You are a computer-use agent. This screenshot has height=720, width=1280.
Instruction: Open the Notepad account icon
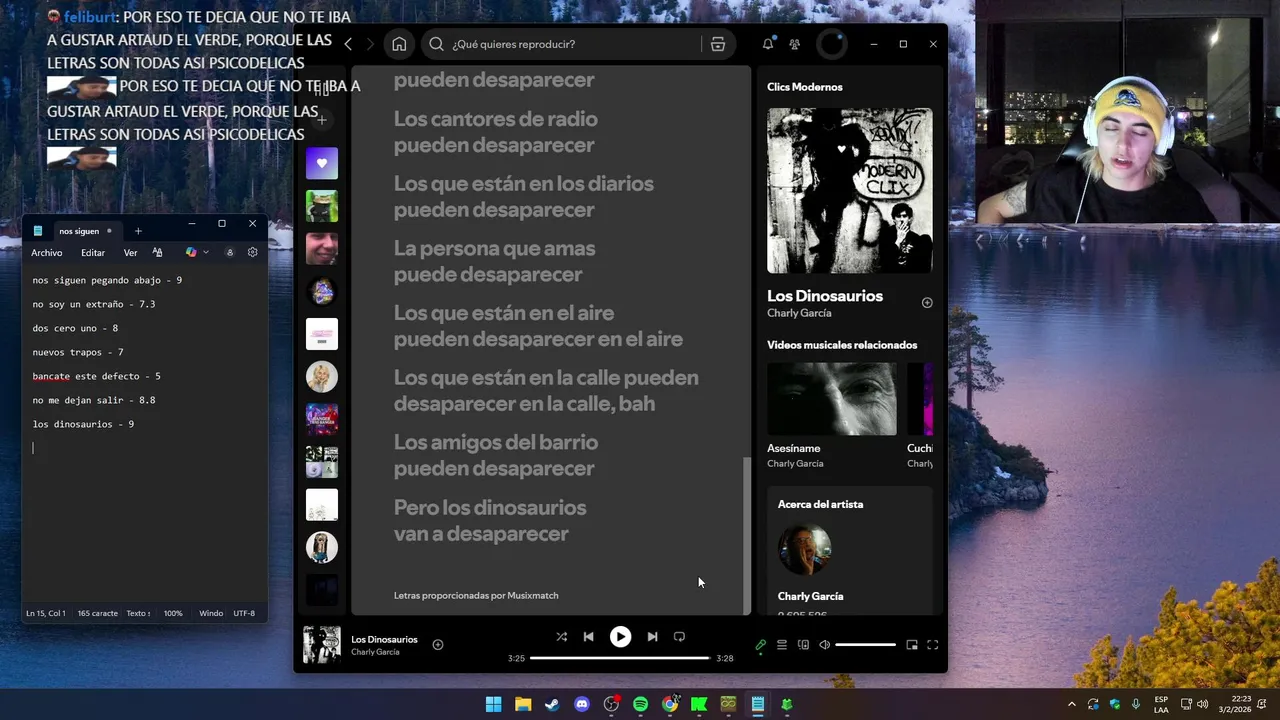click(x=230, y=253)
